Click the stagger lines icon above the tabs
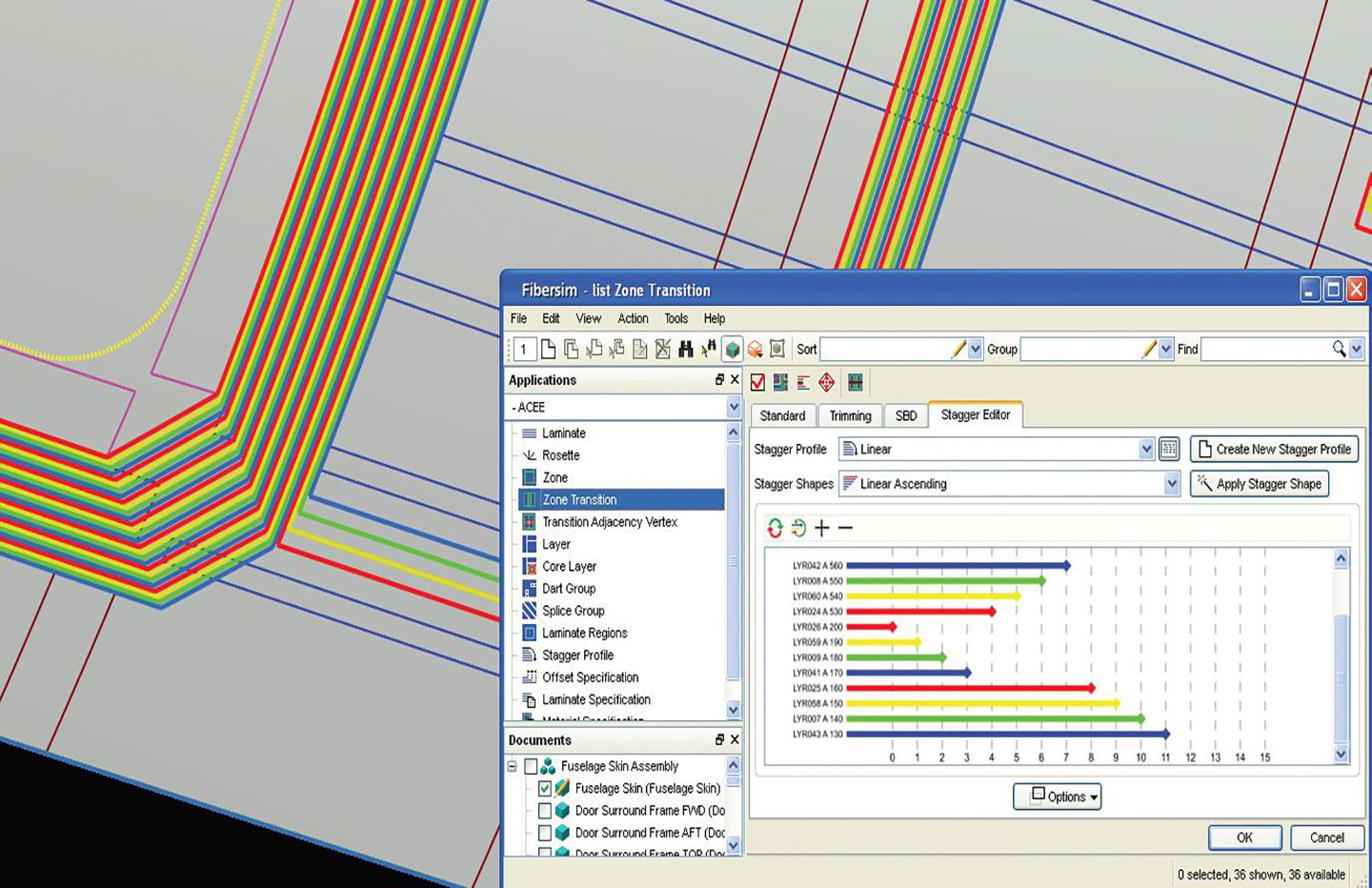The height and width of the screenshot is (888, 1372). 803,382
